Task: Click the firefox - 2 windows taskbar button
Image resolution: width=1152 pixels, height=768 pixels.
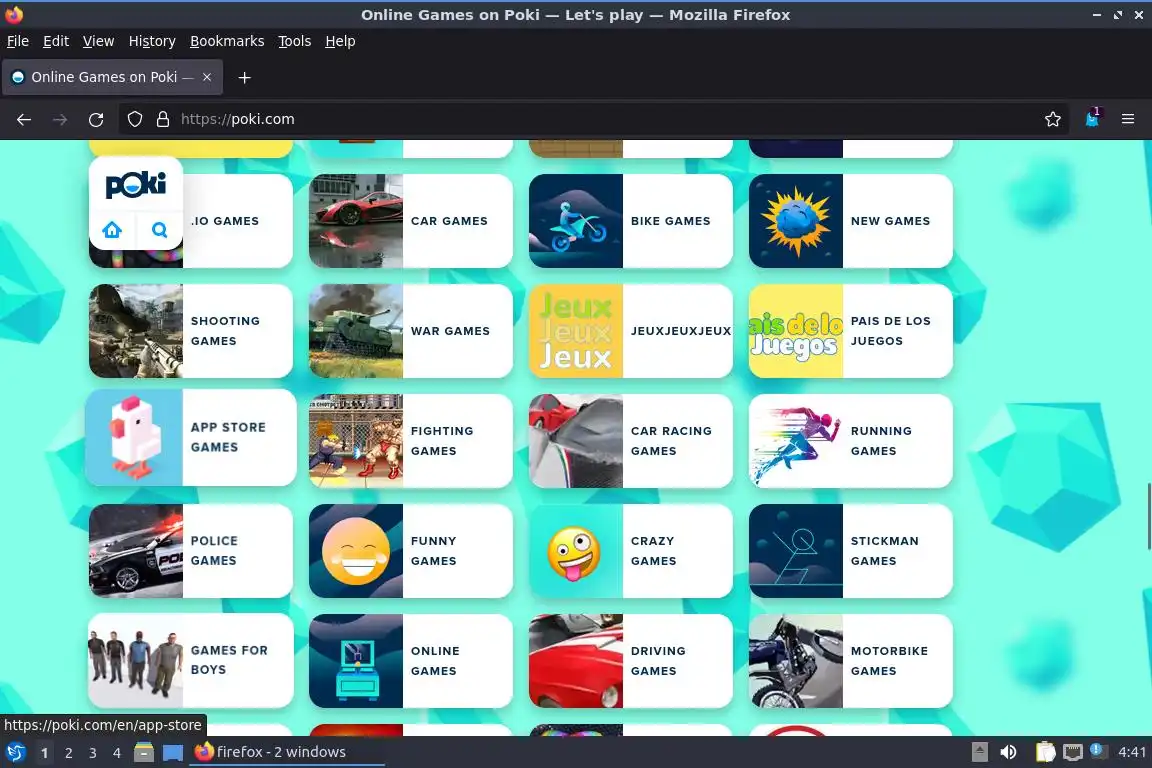Action: tap(287, 752)
